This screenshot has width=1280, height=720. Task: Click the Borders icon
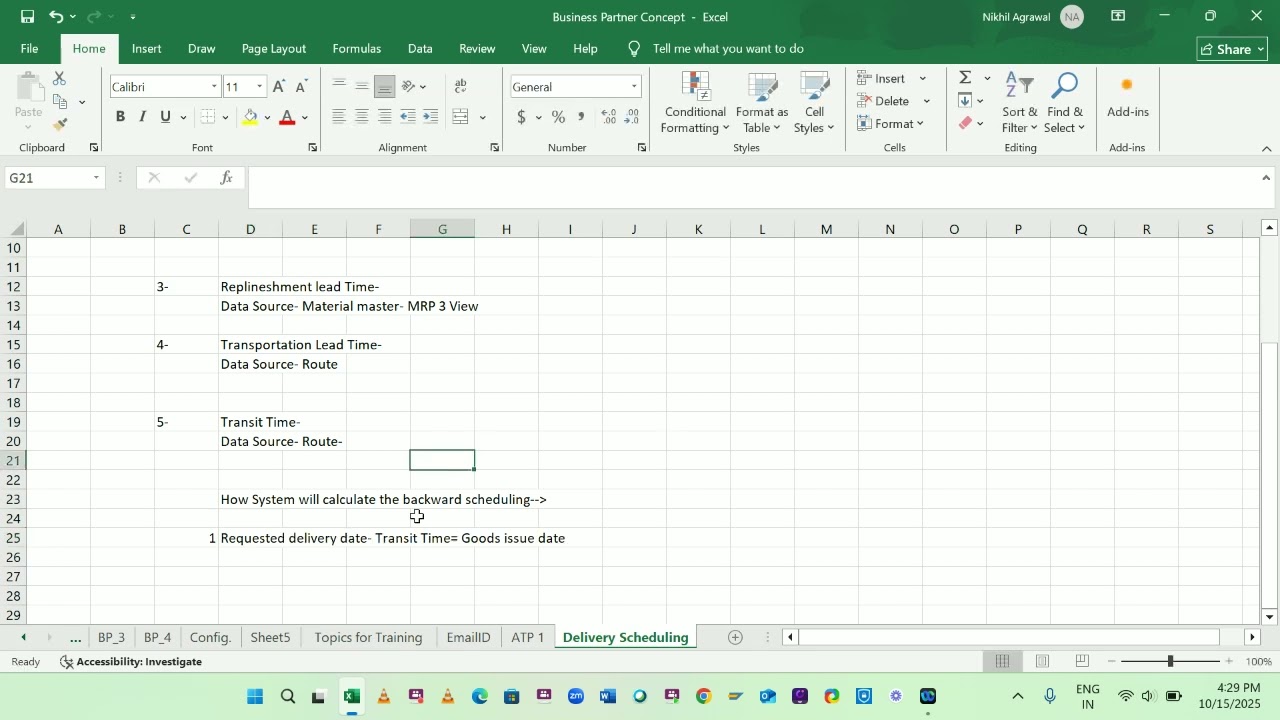[208, 117]
